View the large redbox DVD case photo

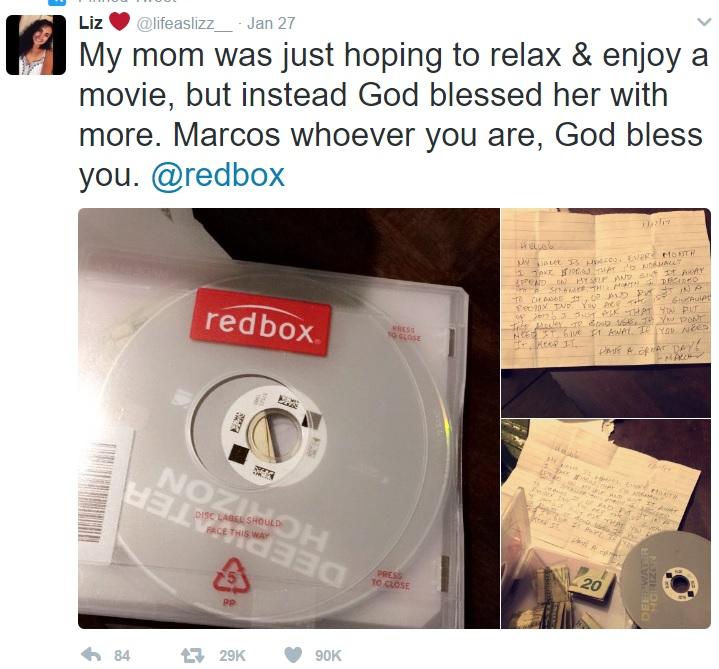click(x=289, y=418)
